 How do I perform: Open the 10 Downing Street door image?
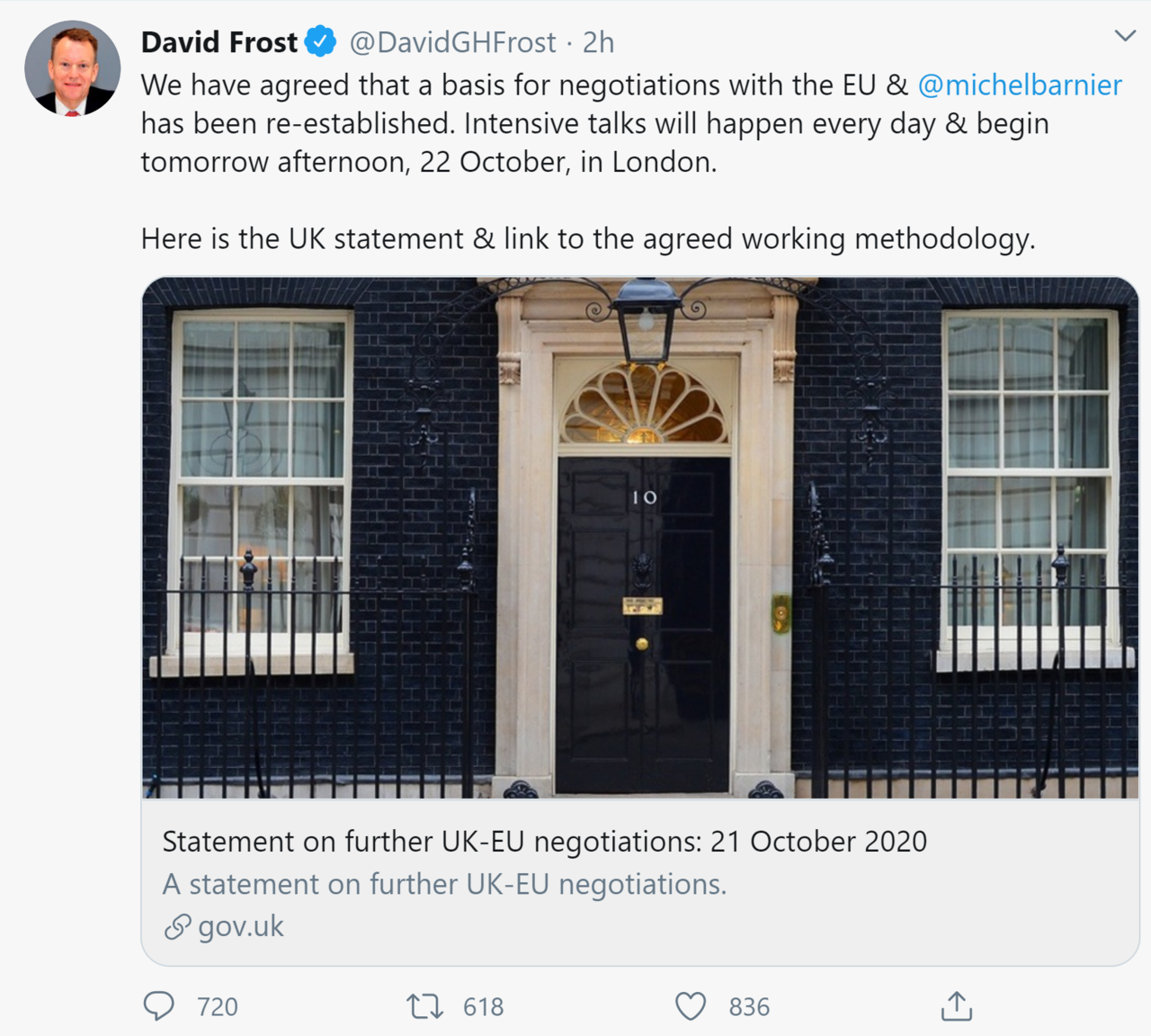coord(640,537)
